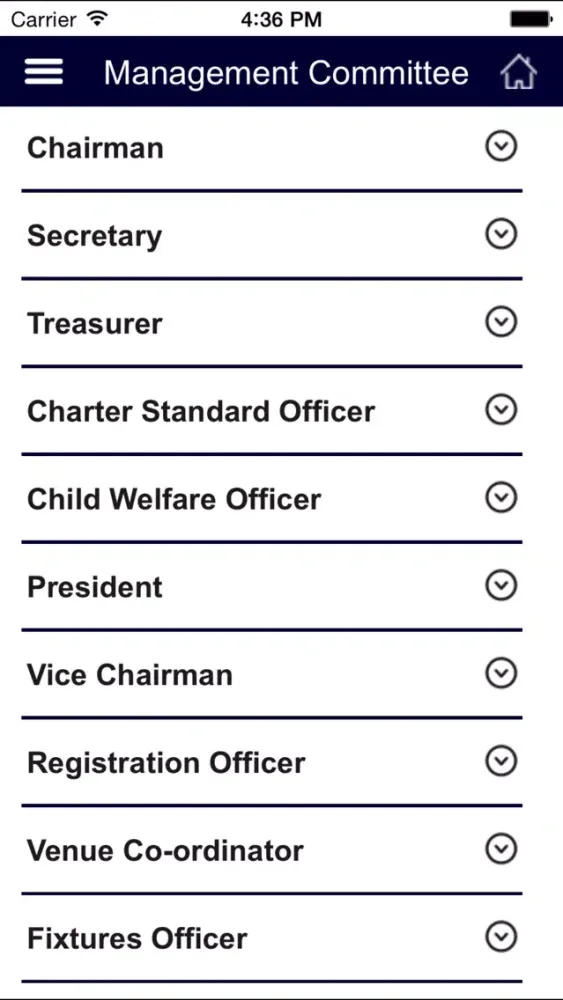Click chevron beside Child Welfare Officer
563x1000 pixels.
pos(501,497)
